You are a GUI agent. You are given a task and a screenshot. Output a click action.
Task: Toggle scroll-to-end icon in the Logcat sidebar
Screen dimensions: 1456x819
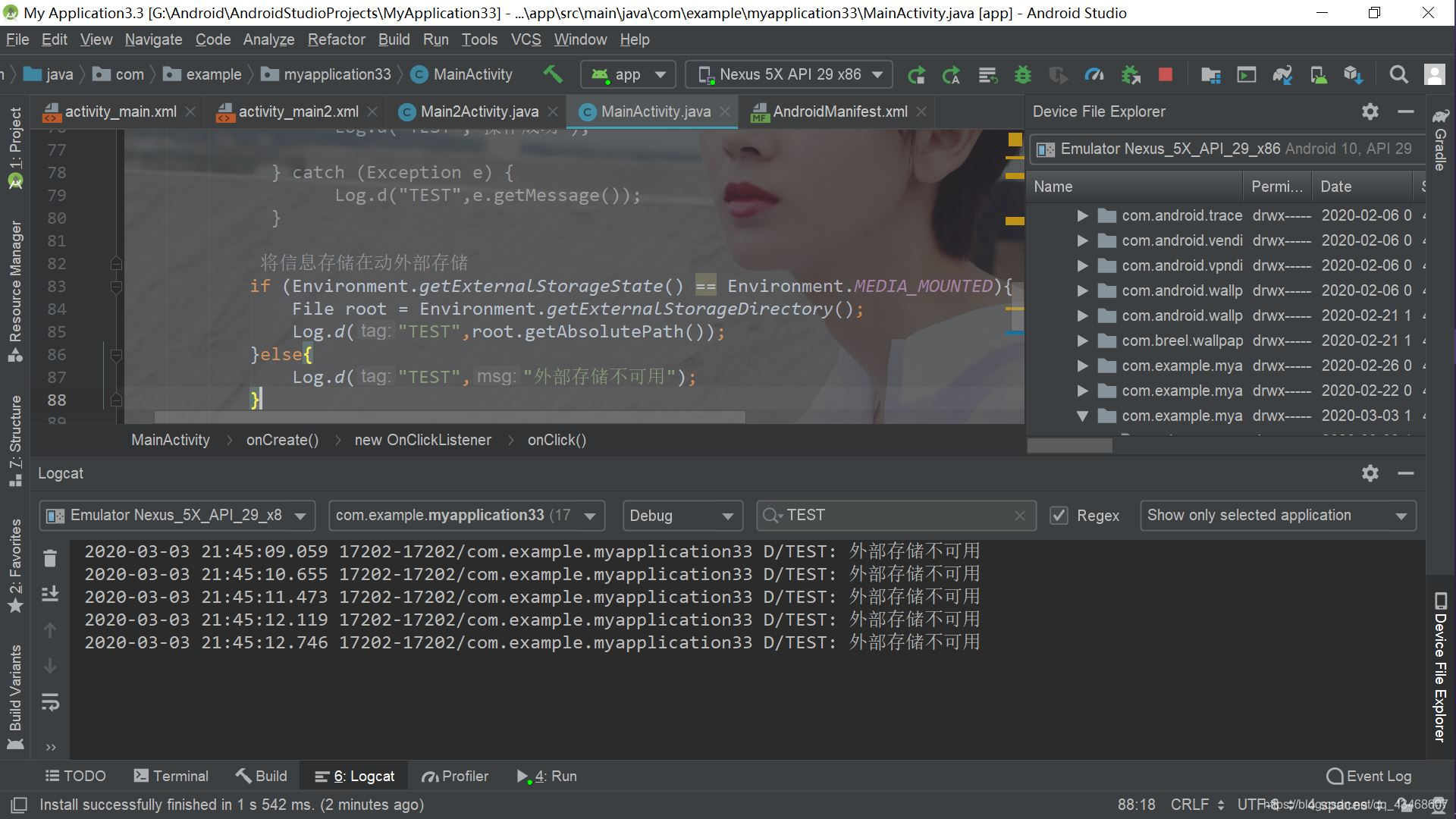[50, 594]
